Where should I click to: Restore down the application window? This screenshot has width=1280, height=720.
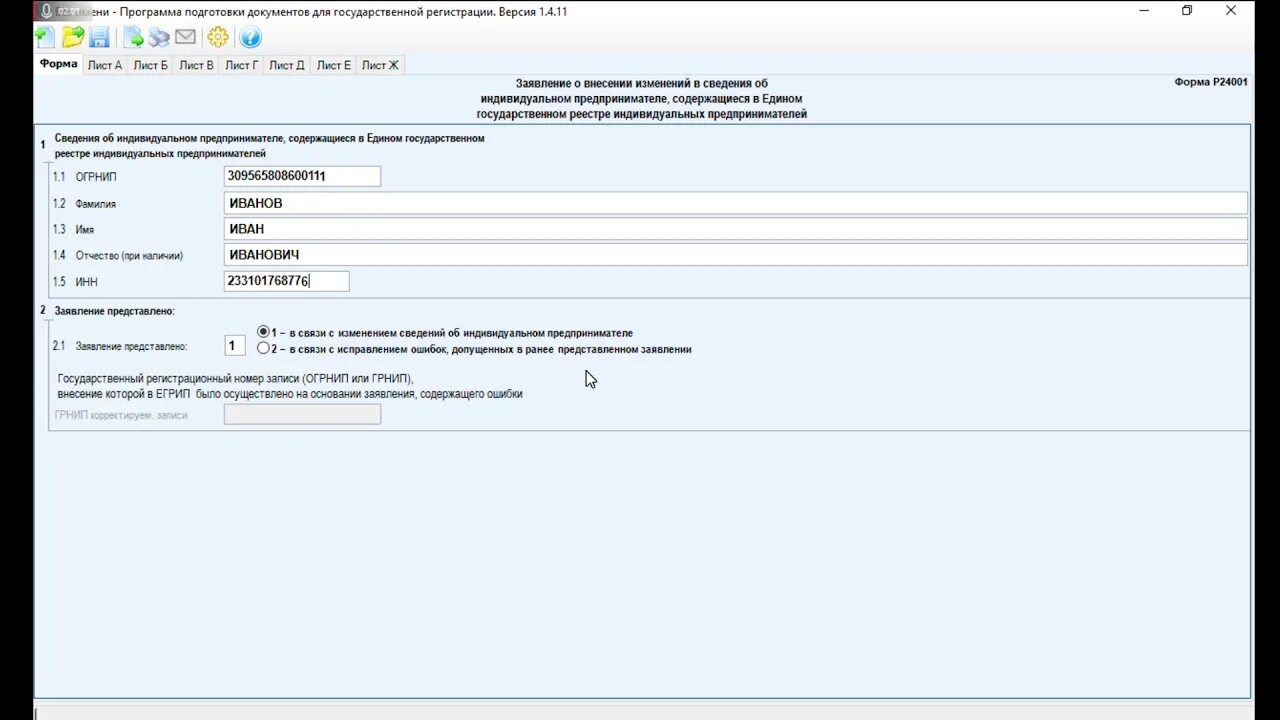click(1187, 11)
